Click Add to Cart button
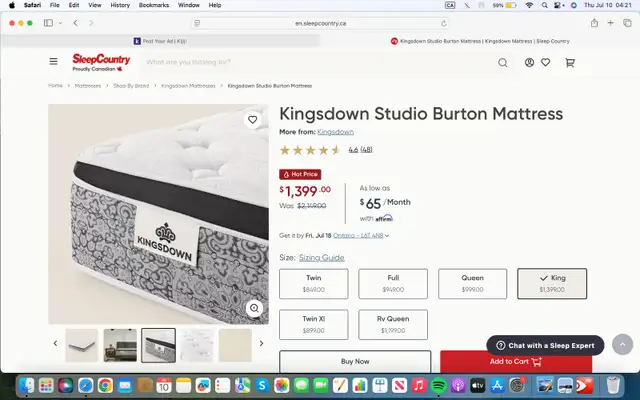This screenshot has height=400, width=640. click(x=516, y=361)
